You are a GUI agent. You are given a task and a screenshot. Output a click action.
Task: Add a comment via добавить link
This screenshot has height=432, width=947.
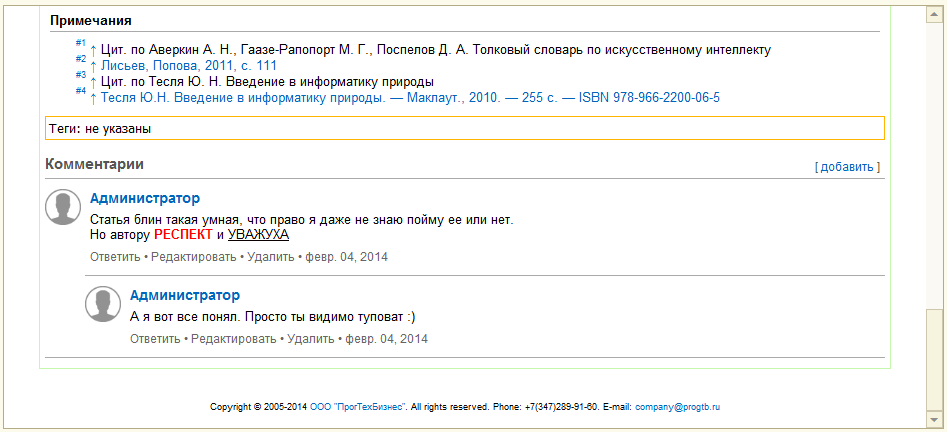tap(847, 167)
